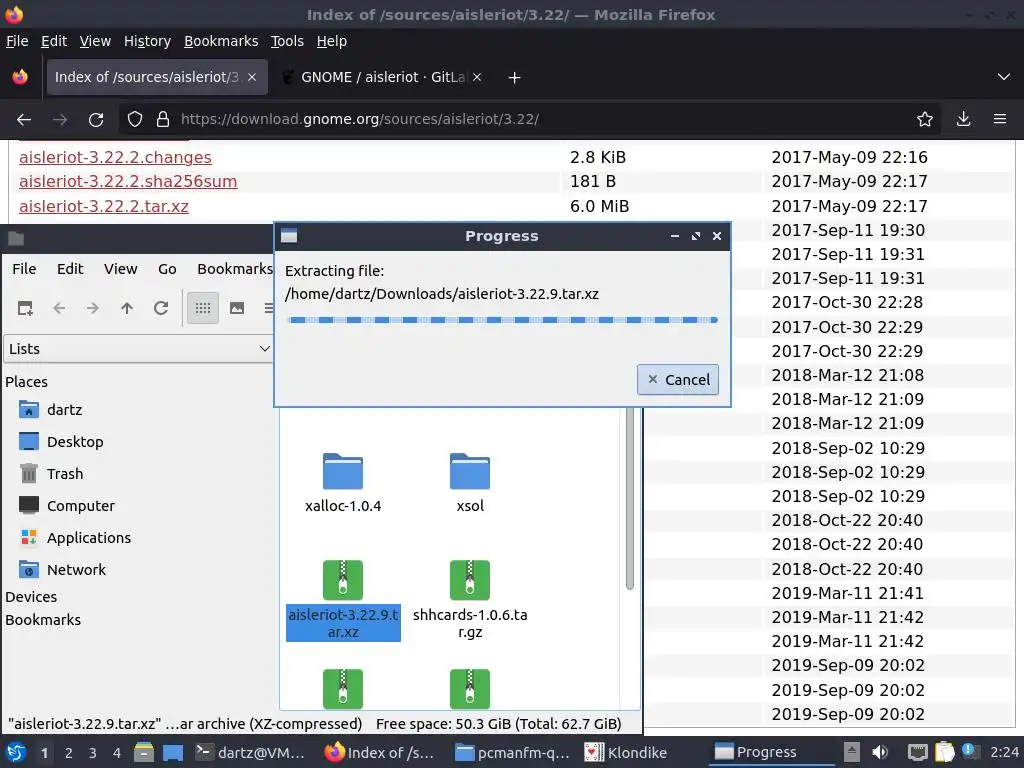Switch to workspace 2

pos(69,753)
